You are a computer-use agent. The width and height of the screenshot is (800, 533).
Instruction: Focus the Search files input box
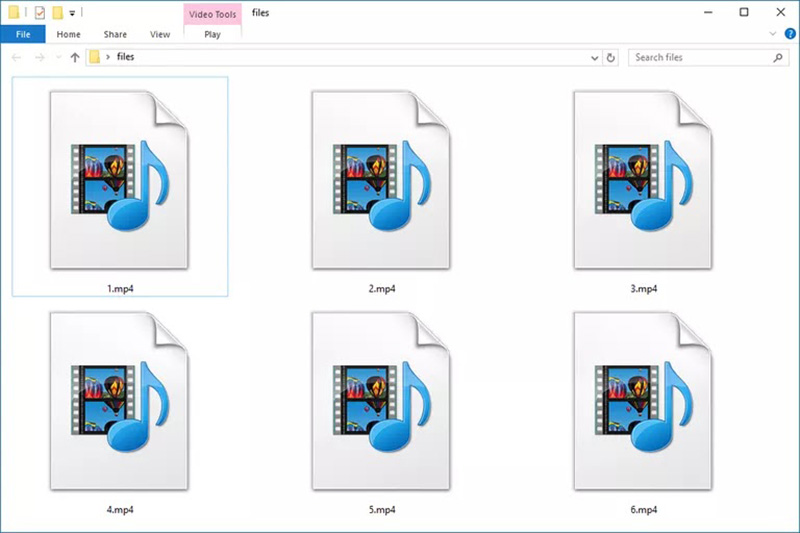click(709, 58)
